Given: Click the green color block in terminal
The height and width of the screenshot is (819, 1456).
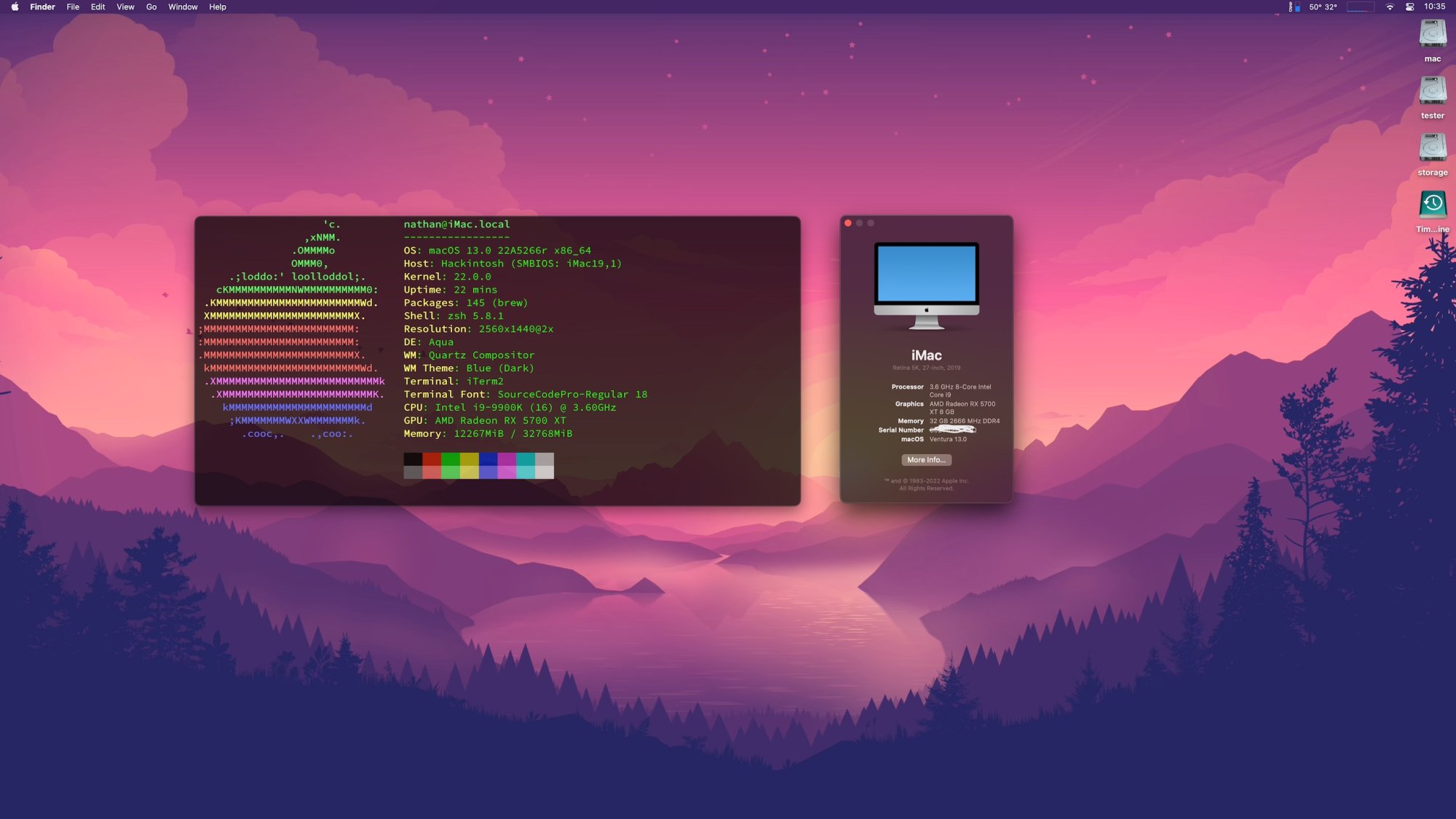Looking at the screenshot, I should 451,459.
